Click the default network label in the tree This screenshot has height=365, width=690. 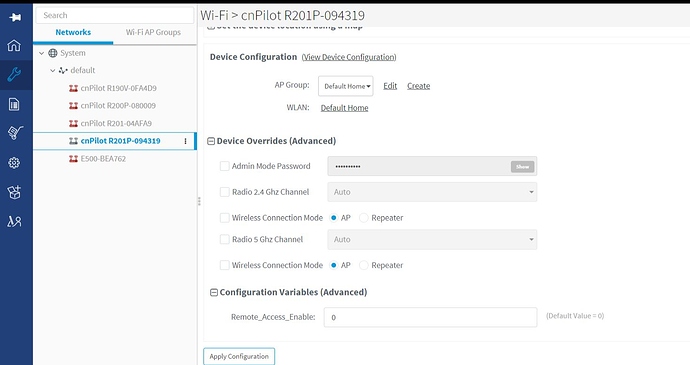coord(83,70)
